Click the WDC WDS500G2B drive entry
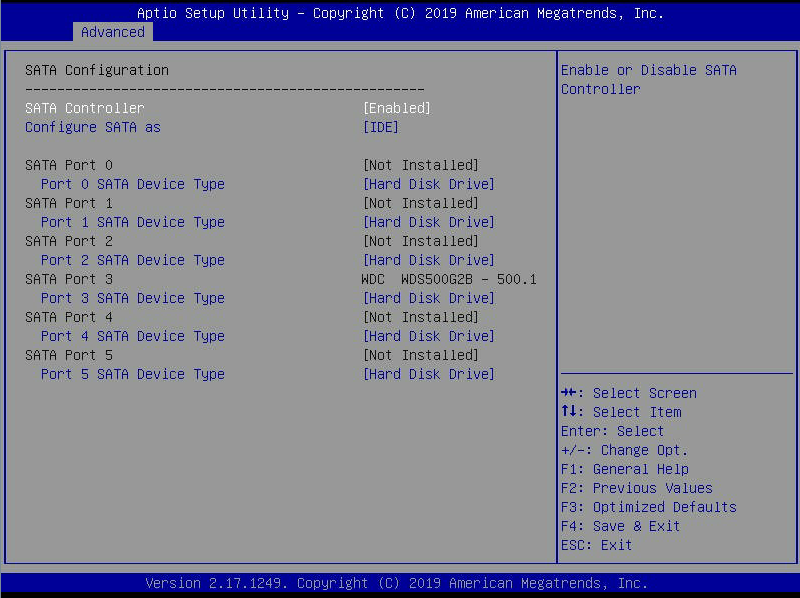The width and height of the screenshot is (800, 598). 448,279
